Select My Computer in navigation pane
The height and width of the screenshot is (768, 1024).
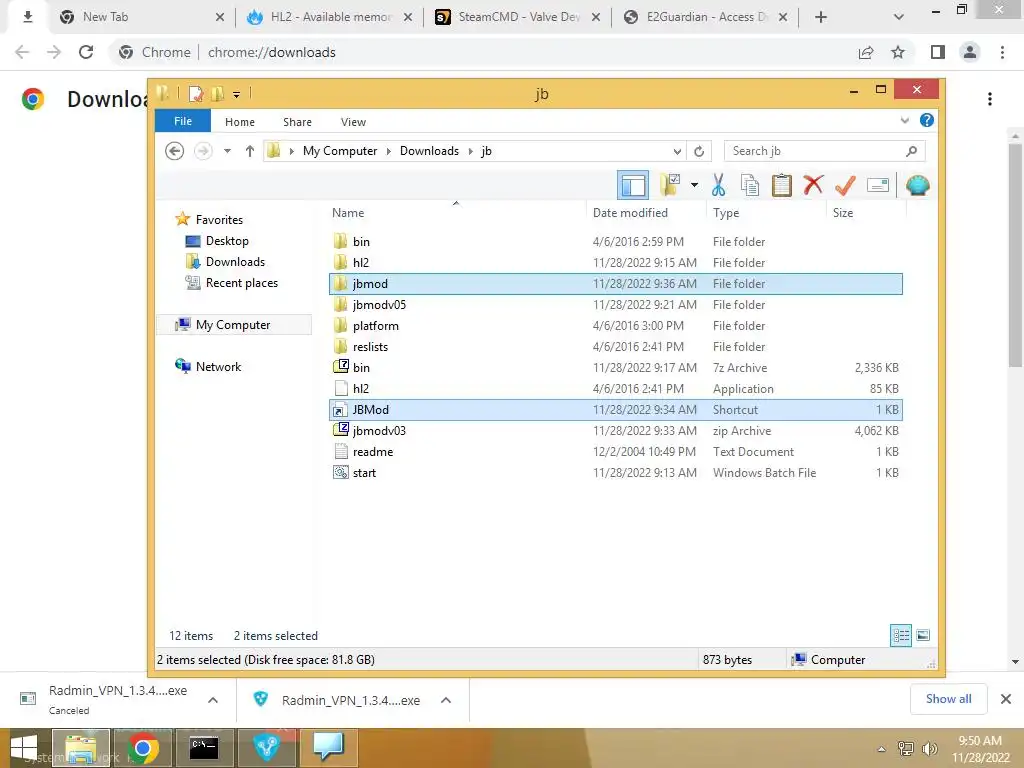232,325
